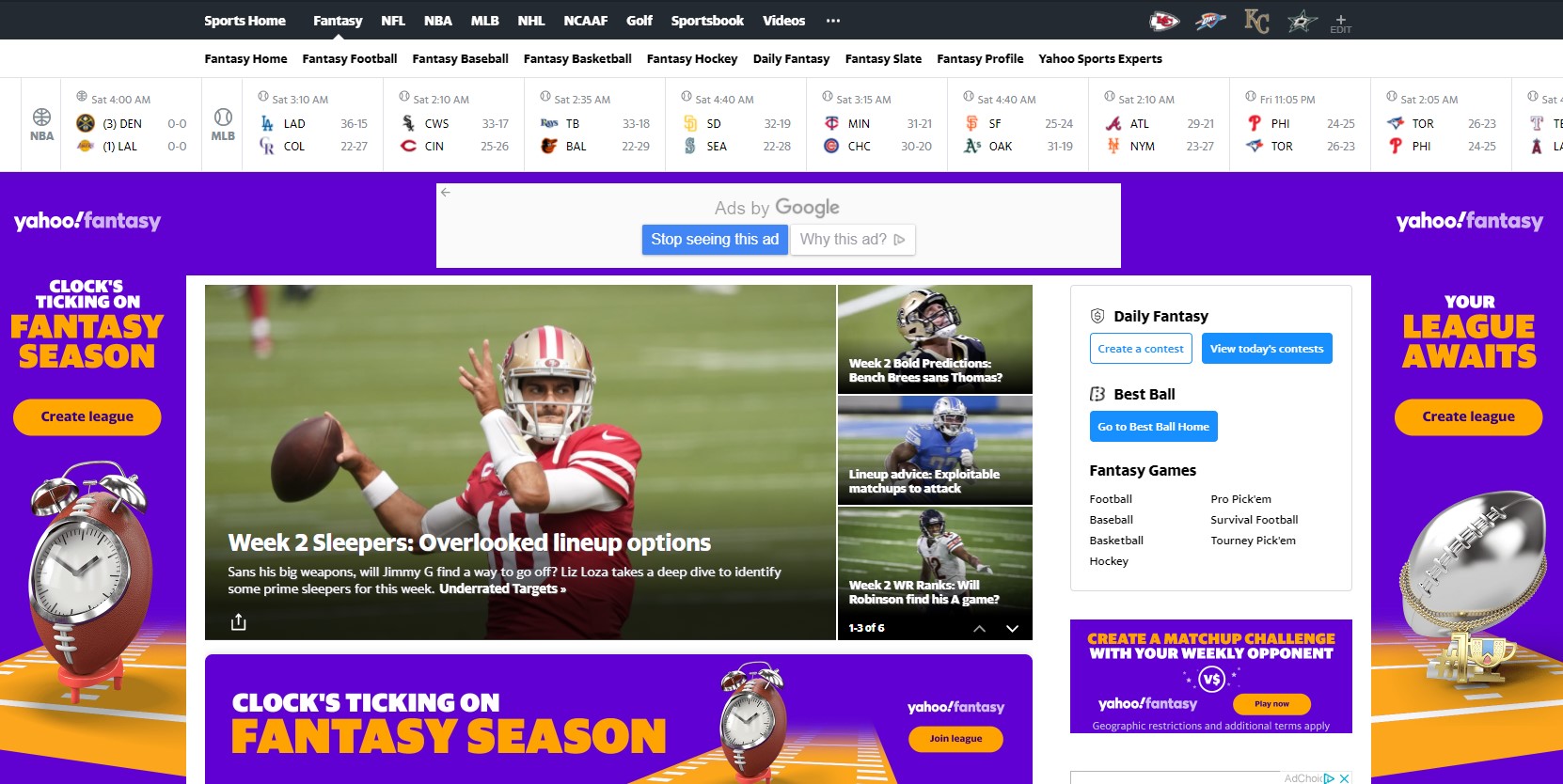1563x784 pixels.
Task: Click Play now in matchup challenge ad
Action: pyautogui.click(x=1271, y=703)
